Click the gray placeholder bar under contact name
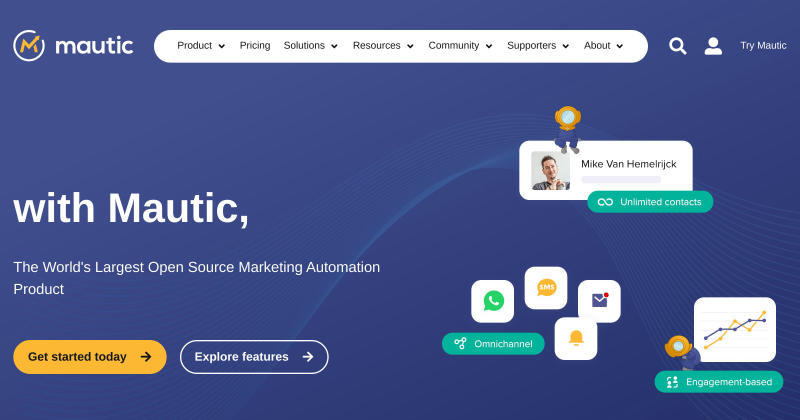800x420 pixels. coord(621,180)
